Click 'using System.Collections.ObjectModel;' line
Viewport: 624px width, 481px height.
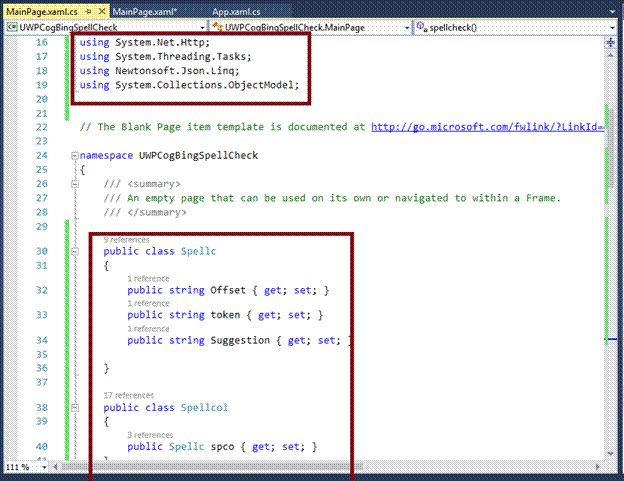click(189, 85)
